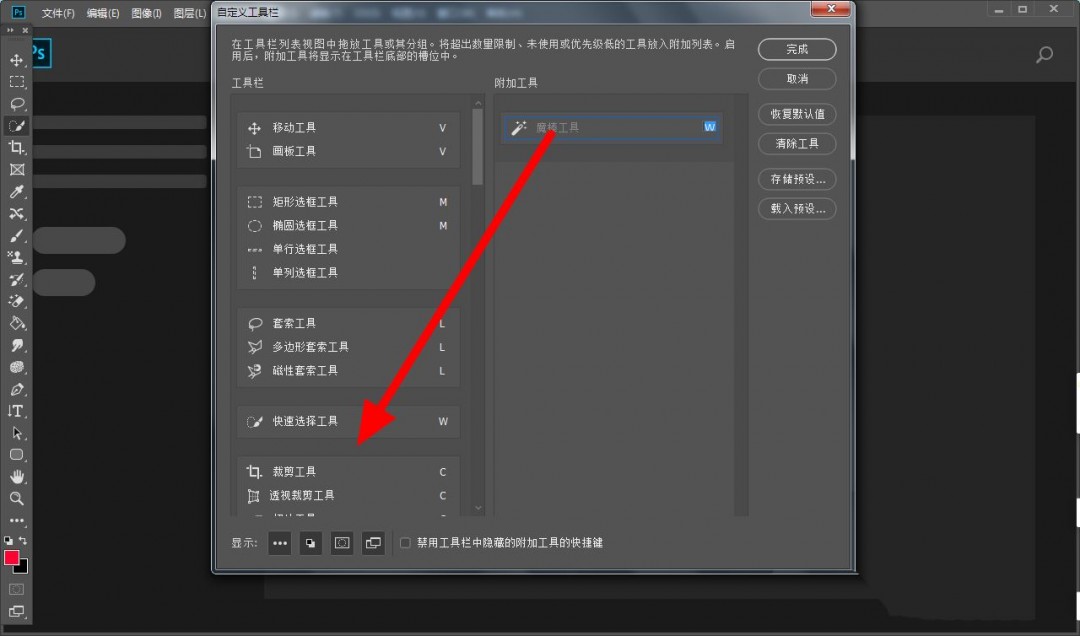Click the 恢复默认值 button

coord(797,114)
